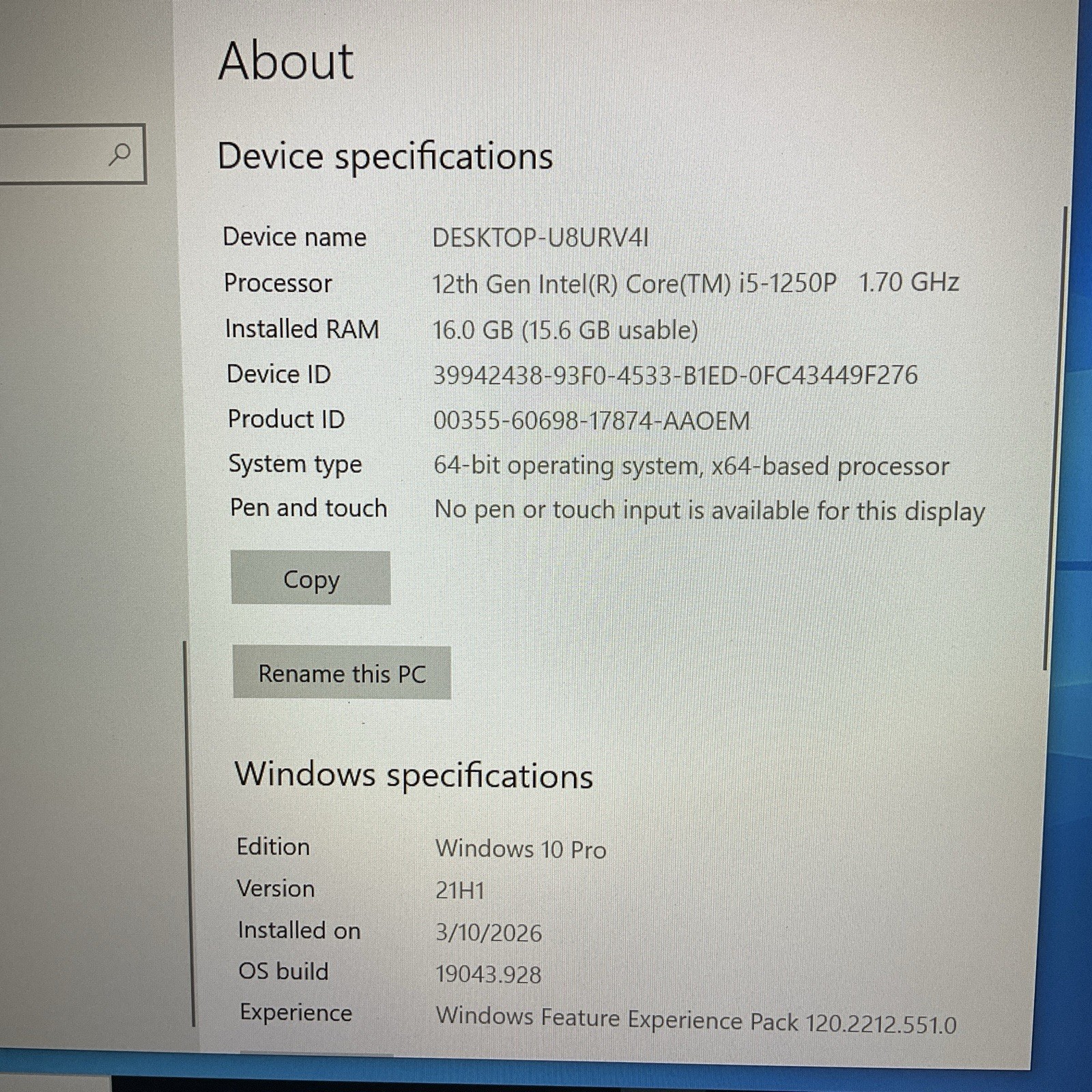
Task: Click the System type label
Action: (295, 465)
